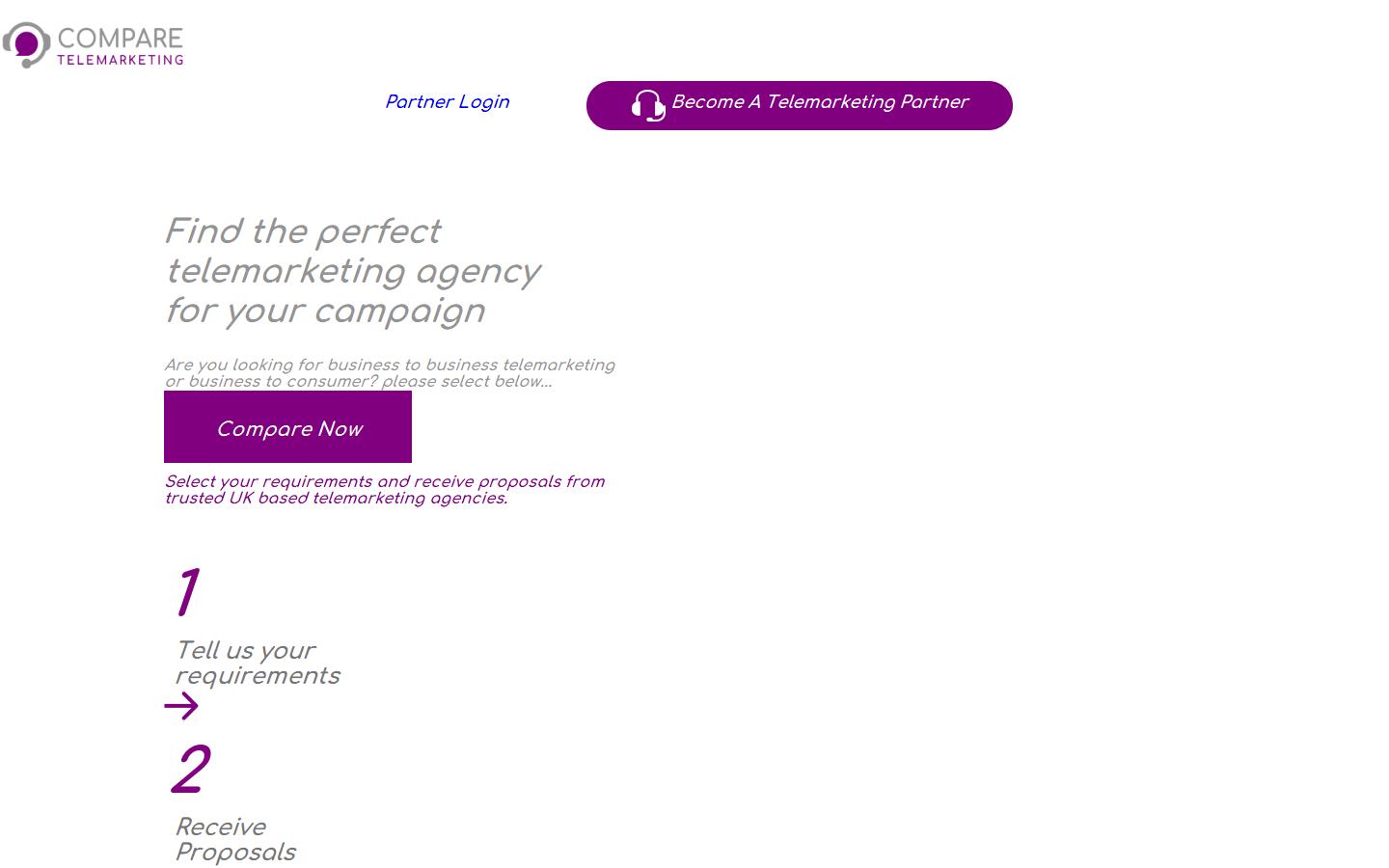Click the Compare Now button label text

coord(288,428)
